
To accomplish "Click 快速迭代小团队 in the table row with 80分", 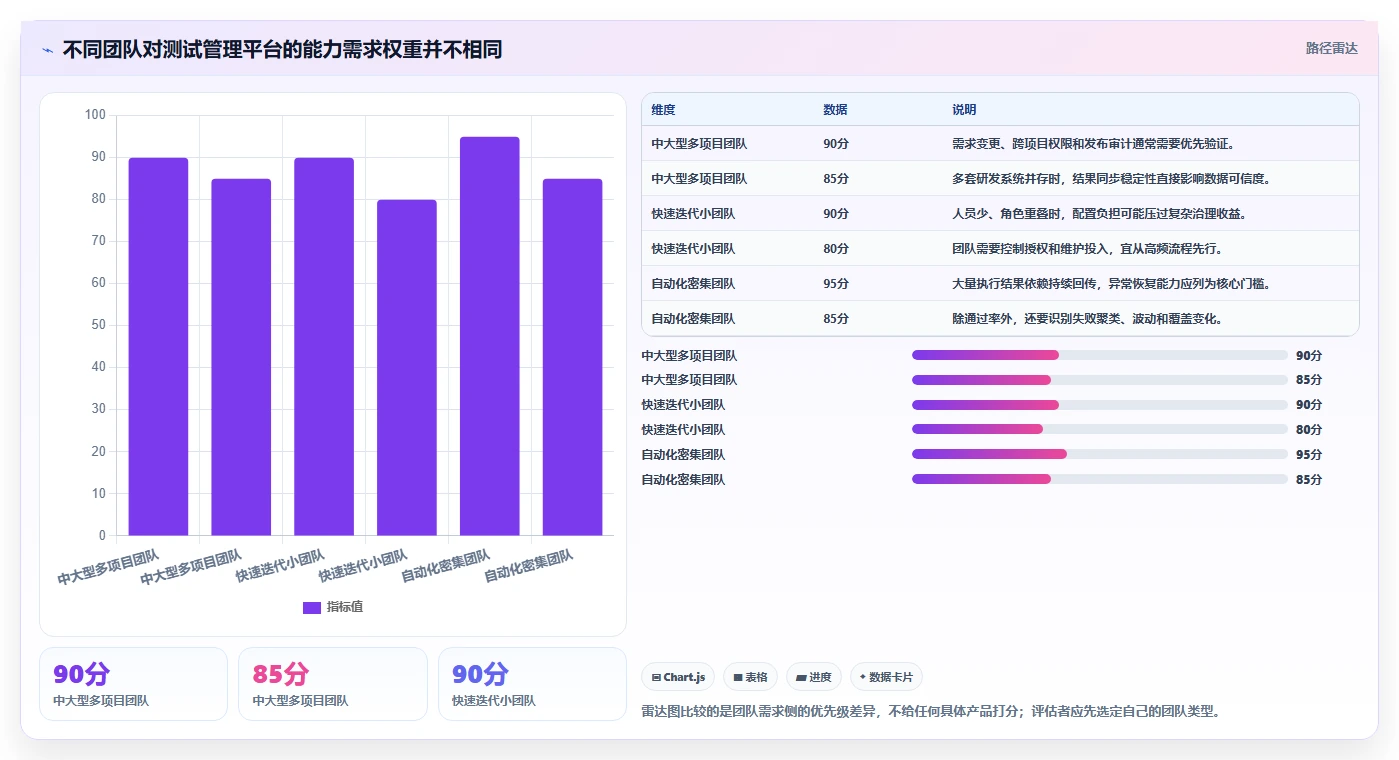I will pos(693,249).
